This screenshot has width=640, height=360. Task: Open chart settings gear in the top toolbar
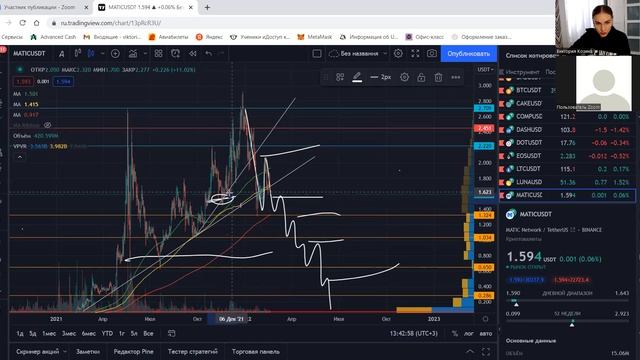coord(398,53)
